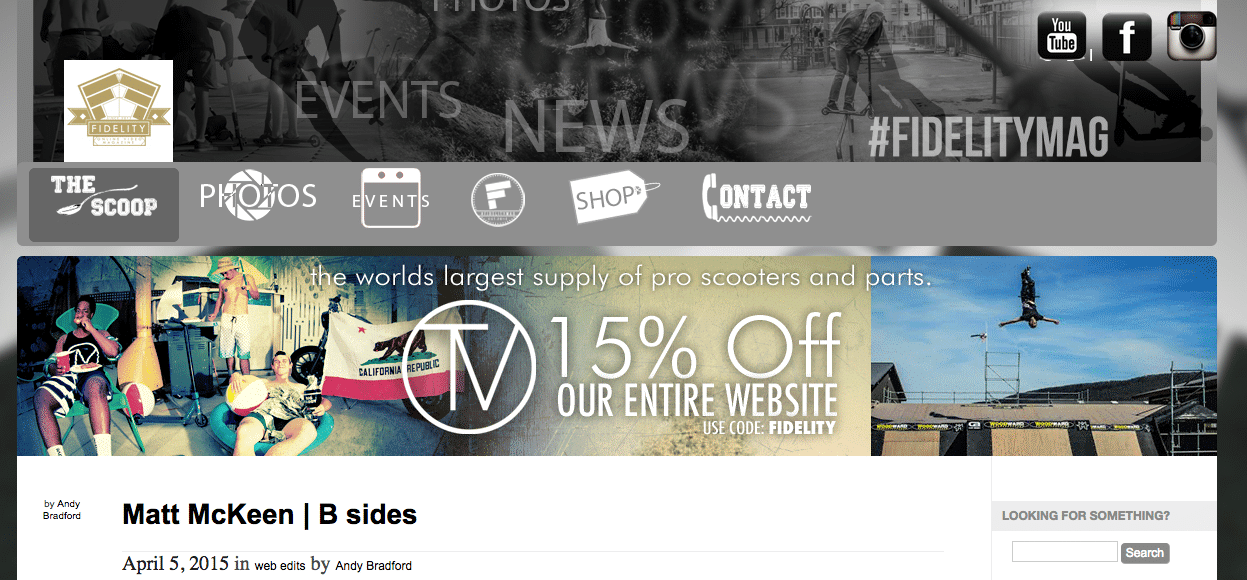Open the Instagram camera icon
Image resolution: width=1247 pixels, height=580 pixels.
(x=1192, y=36)
